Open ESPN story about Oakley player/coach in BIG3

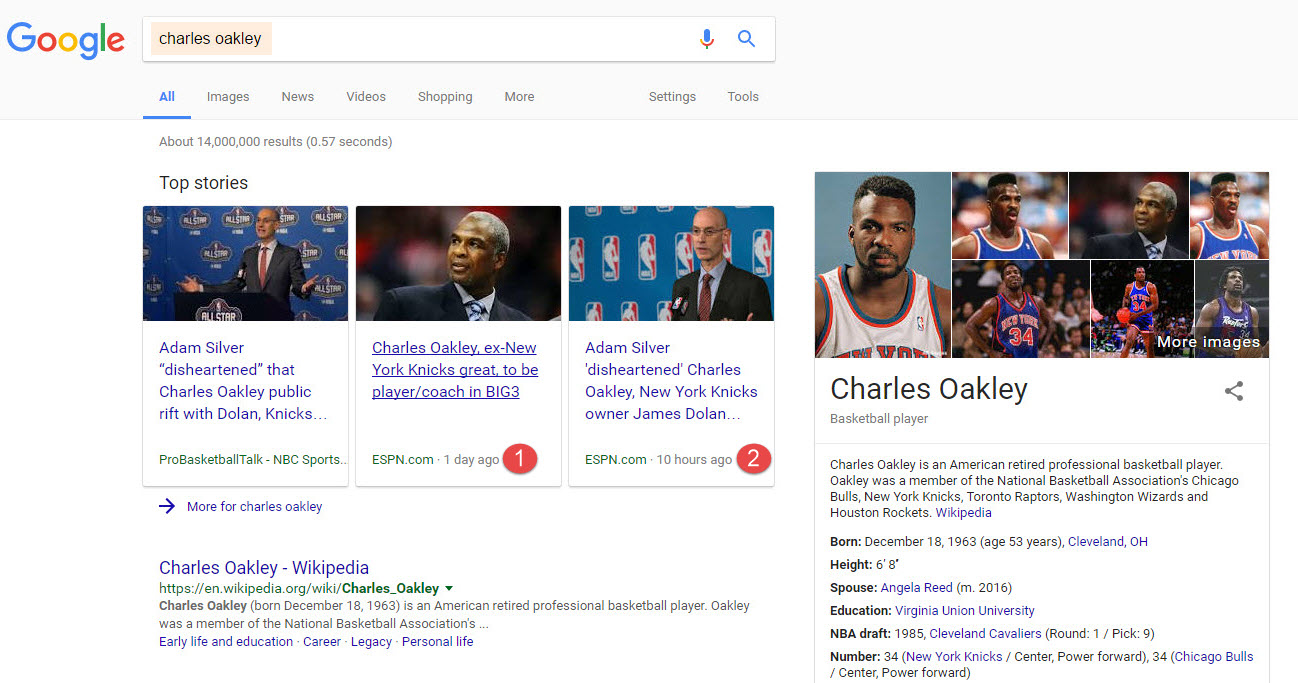[x=455, y=370]
